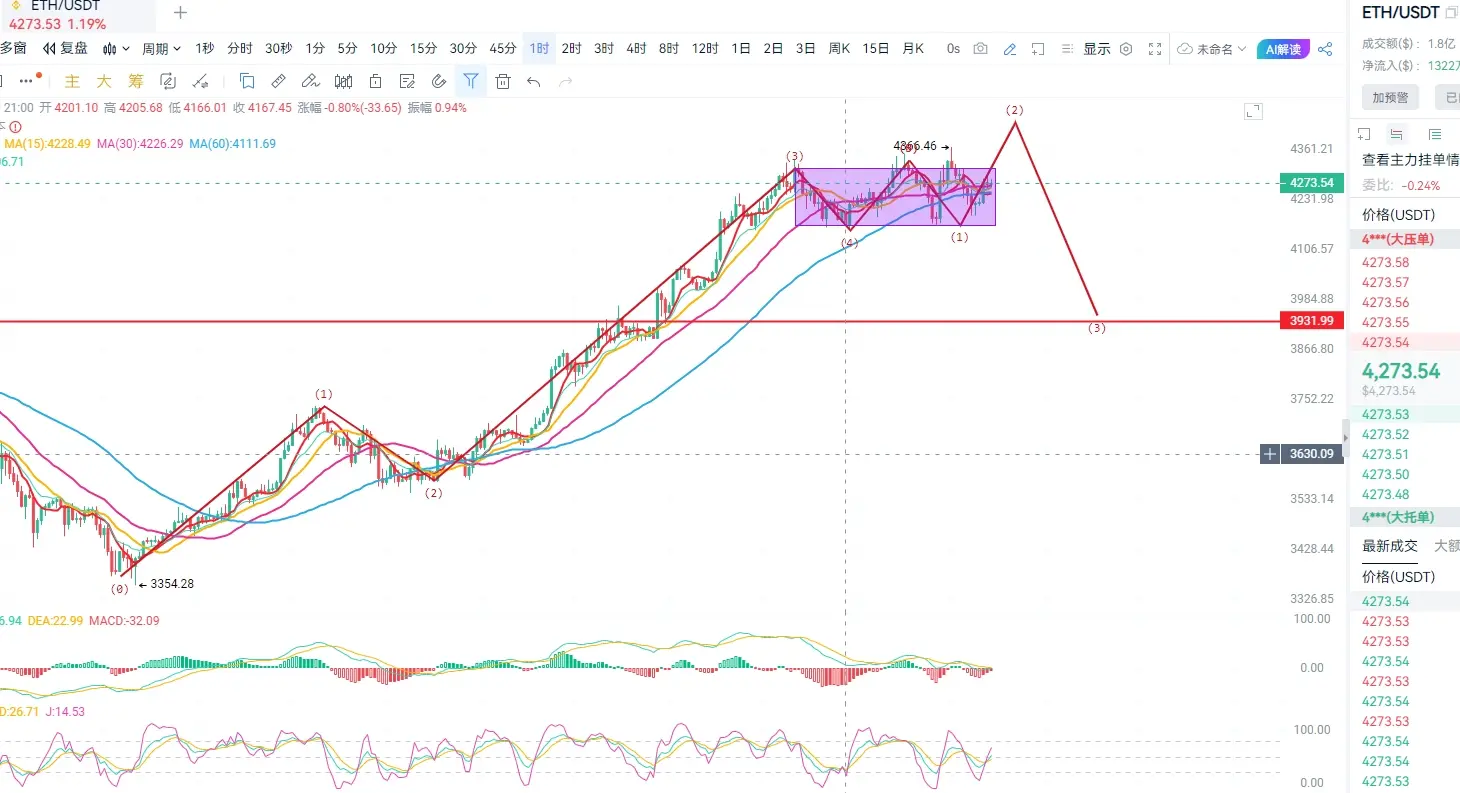Click the list lines icon before 显示
The image size is (1460, 793).
(1067, 48)
